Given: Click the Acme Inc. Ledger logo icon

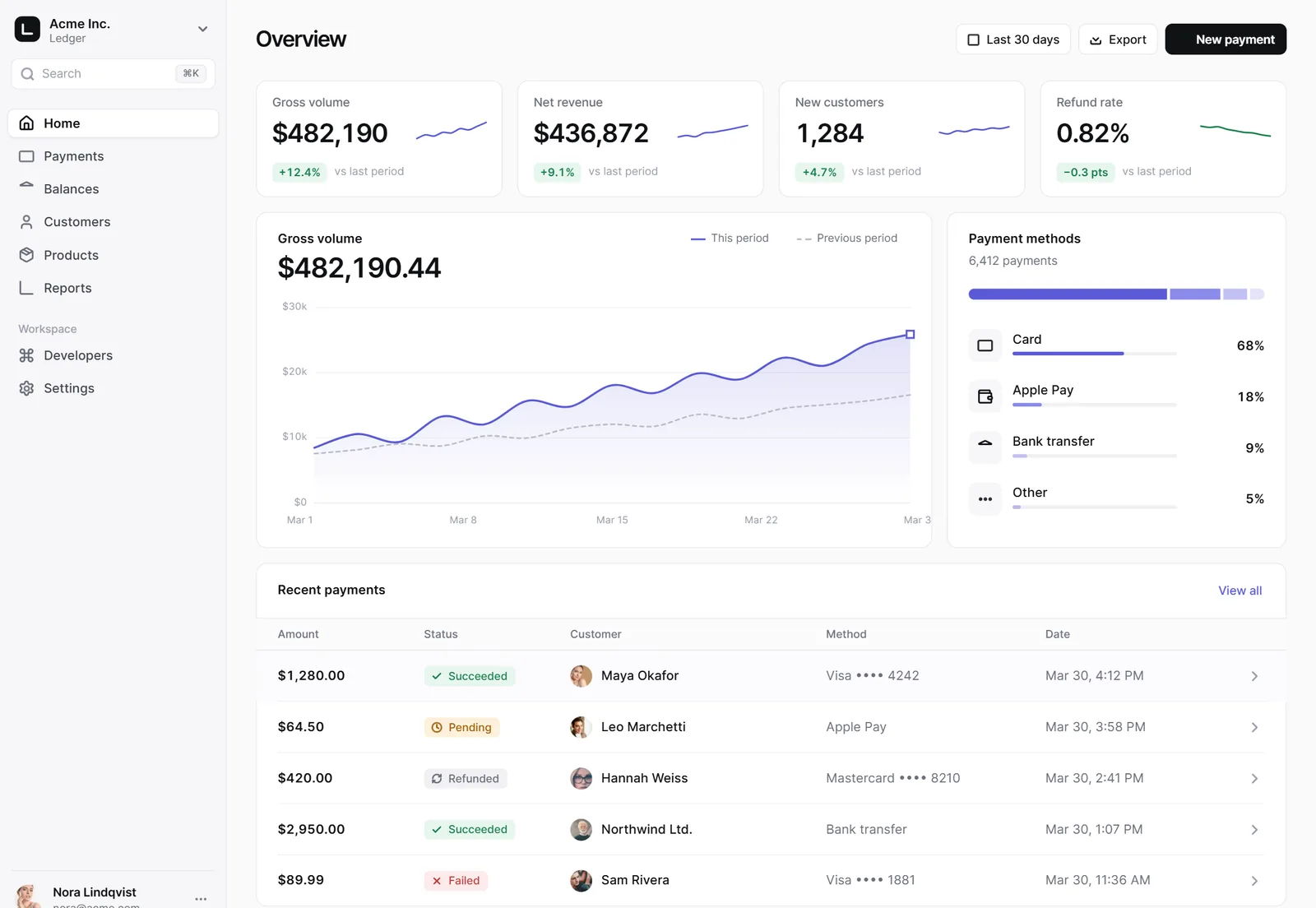Looking at the screenshot, I should click(27, 30).
